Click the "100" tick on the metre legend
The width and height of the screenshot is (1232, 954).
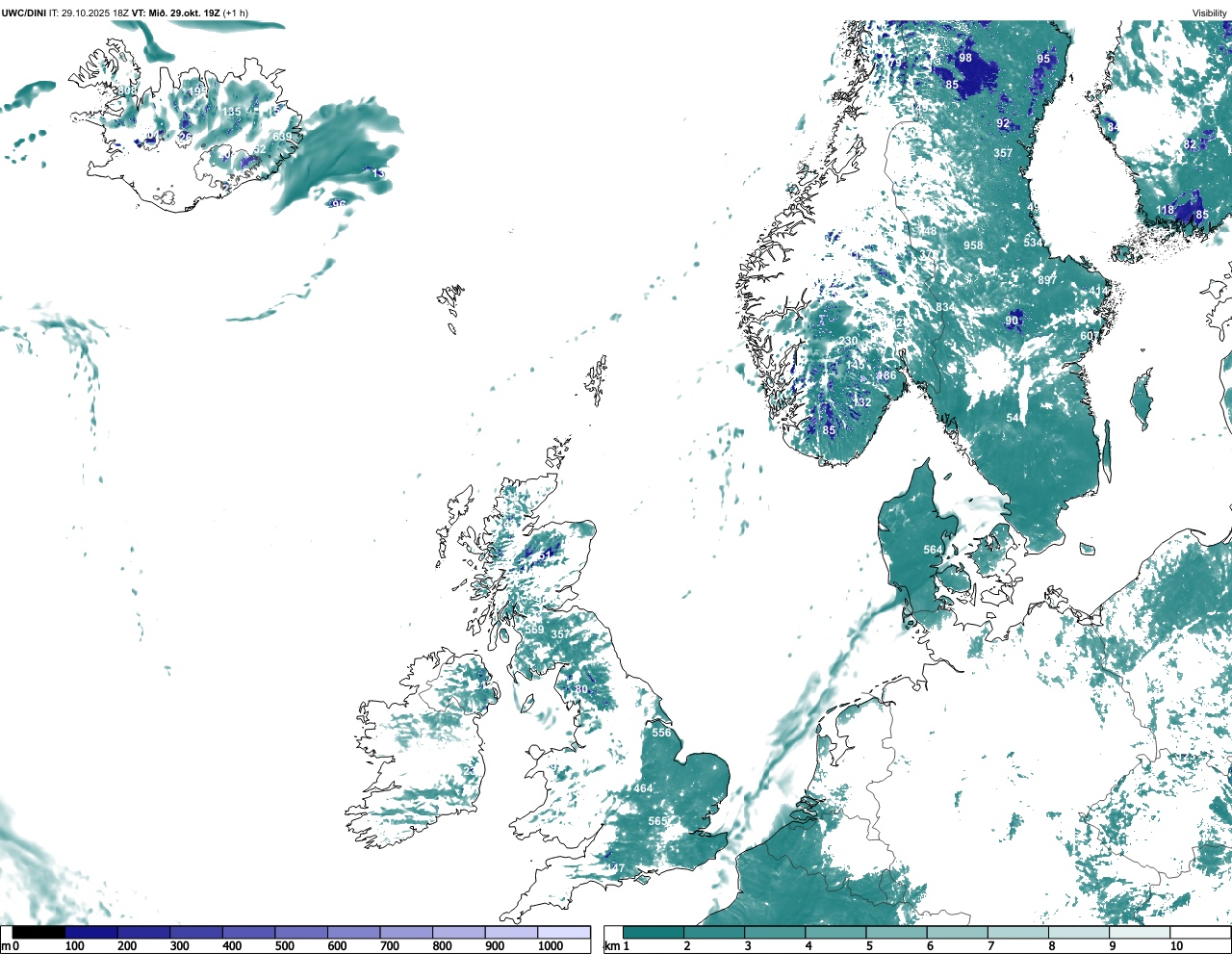pos(75,946)
